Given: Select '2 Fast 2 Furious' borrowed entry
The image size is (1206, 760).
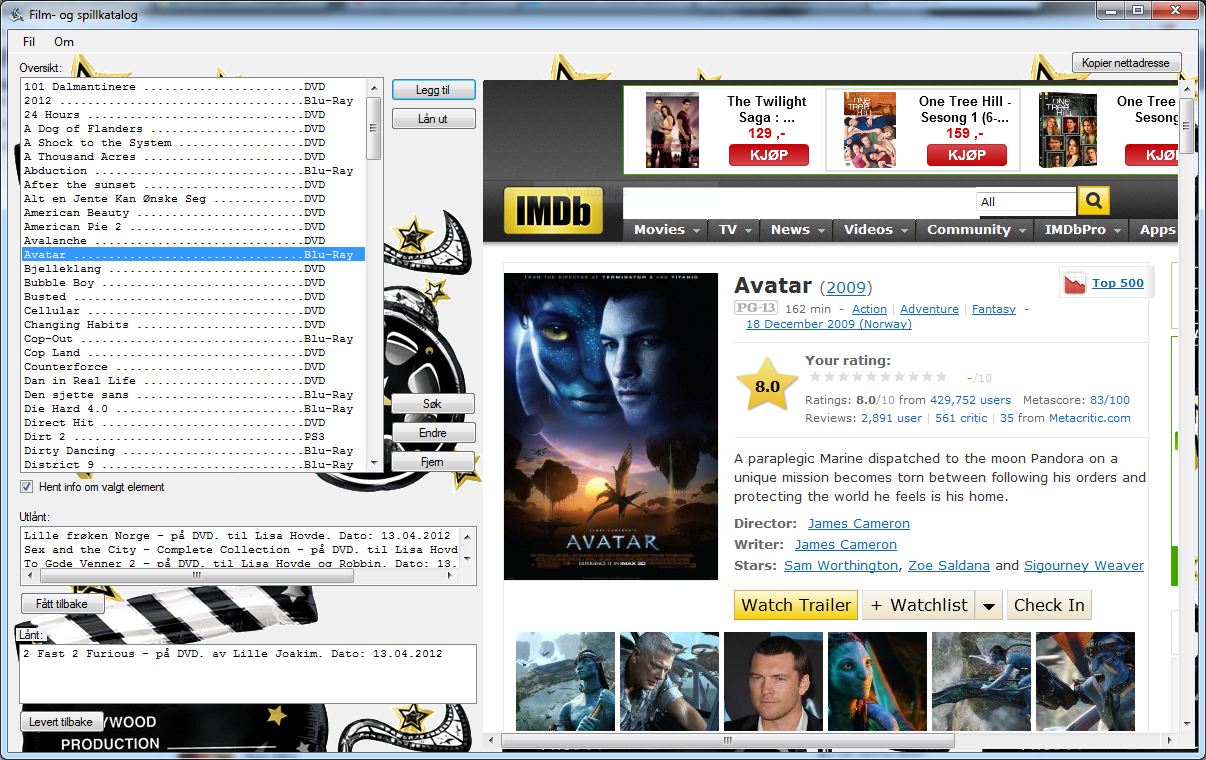Looking at the screenshot, I should pos(247,654).
